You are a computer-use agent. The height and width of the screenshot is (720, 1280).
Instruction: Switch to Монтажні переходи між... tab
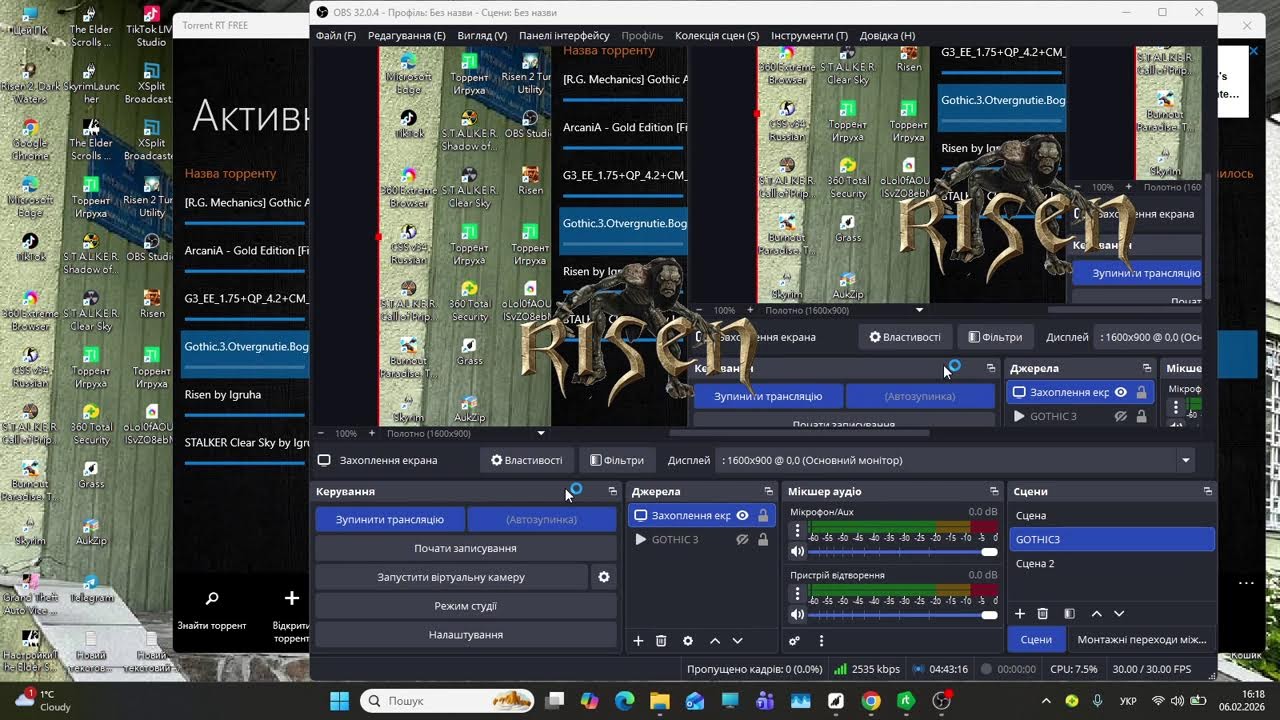pyautogui.click(x=1141, y=640)
